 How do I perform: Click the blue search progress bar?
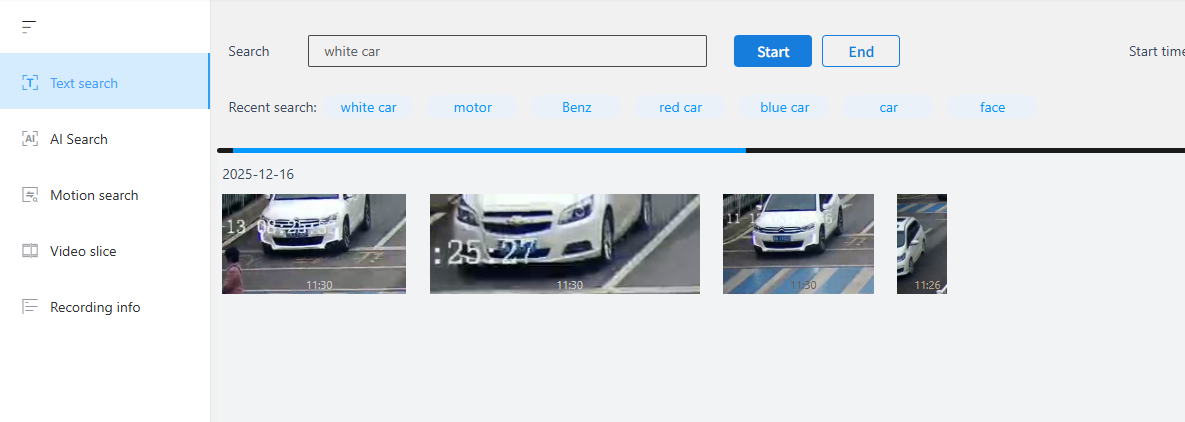click(x=489, y=150)
